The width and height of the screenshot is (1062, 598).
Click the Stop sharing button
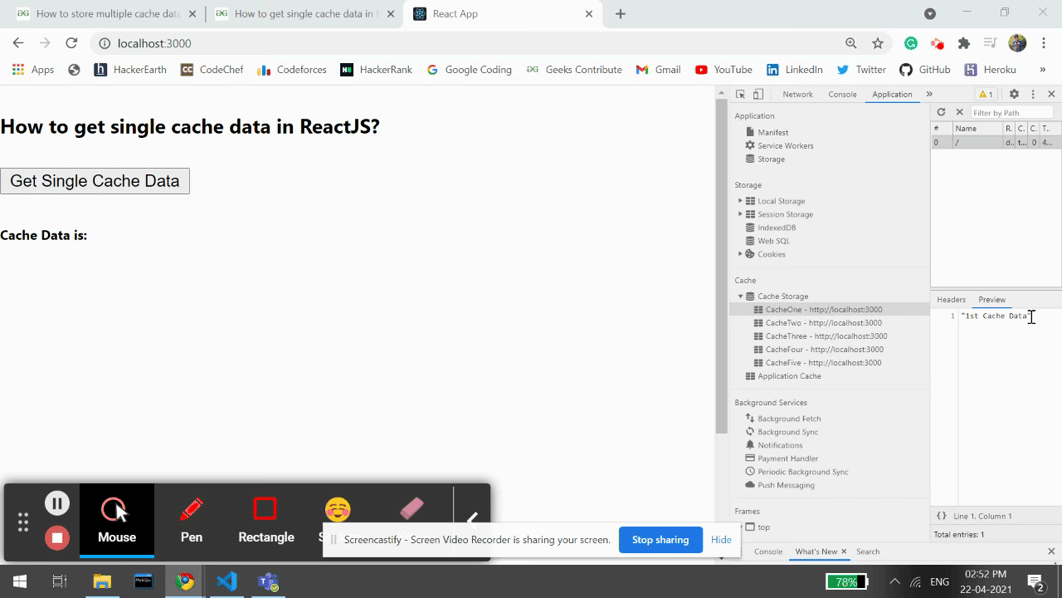660,540
